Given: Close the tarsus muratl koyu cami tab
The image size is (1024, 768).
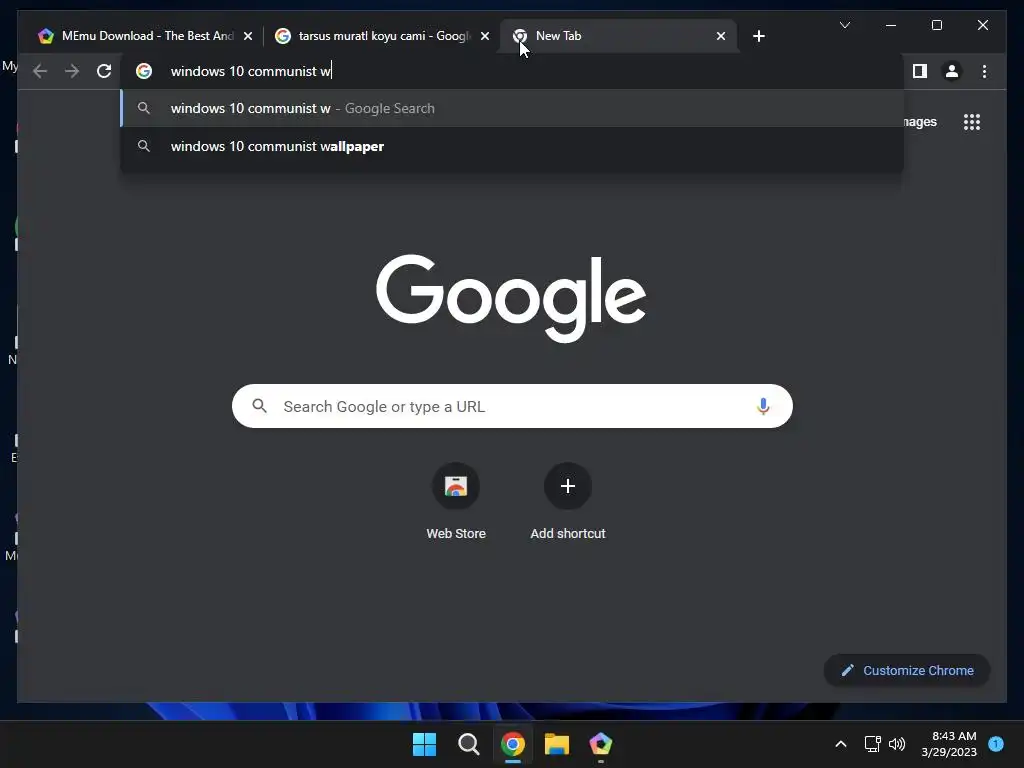Looking at the screenshot, I should [x=485, y=36].
